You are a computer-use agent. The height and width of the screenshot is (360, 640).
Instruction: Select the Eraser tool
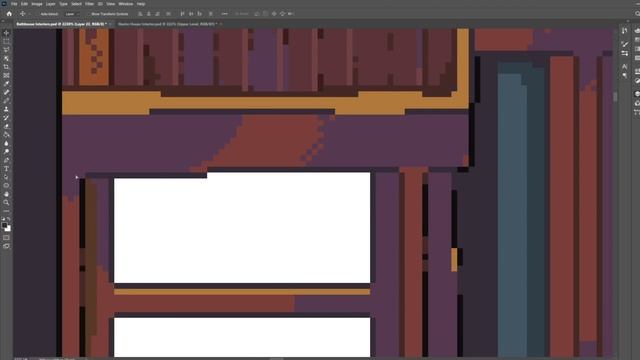pos(6,126)
